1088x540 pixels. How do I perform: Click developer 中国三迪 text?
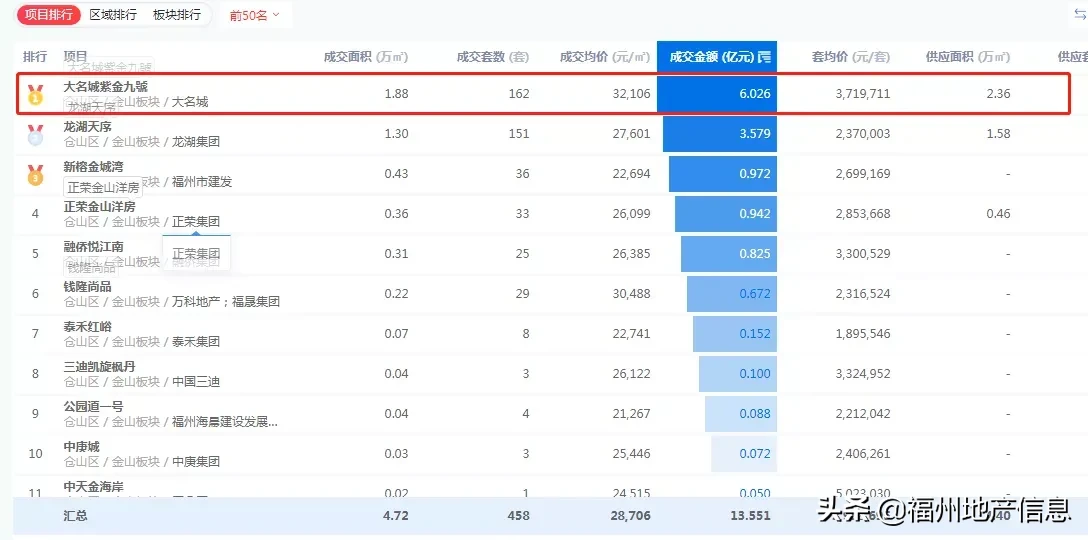(x=196, y=382)
